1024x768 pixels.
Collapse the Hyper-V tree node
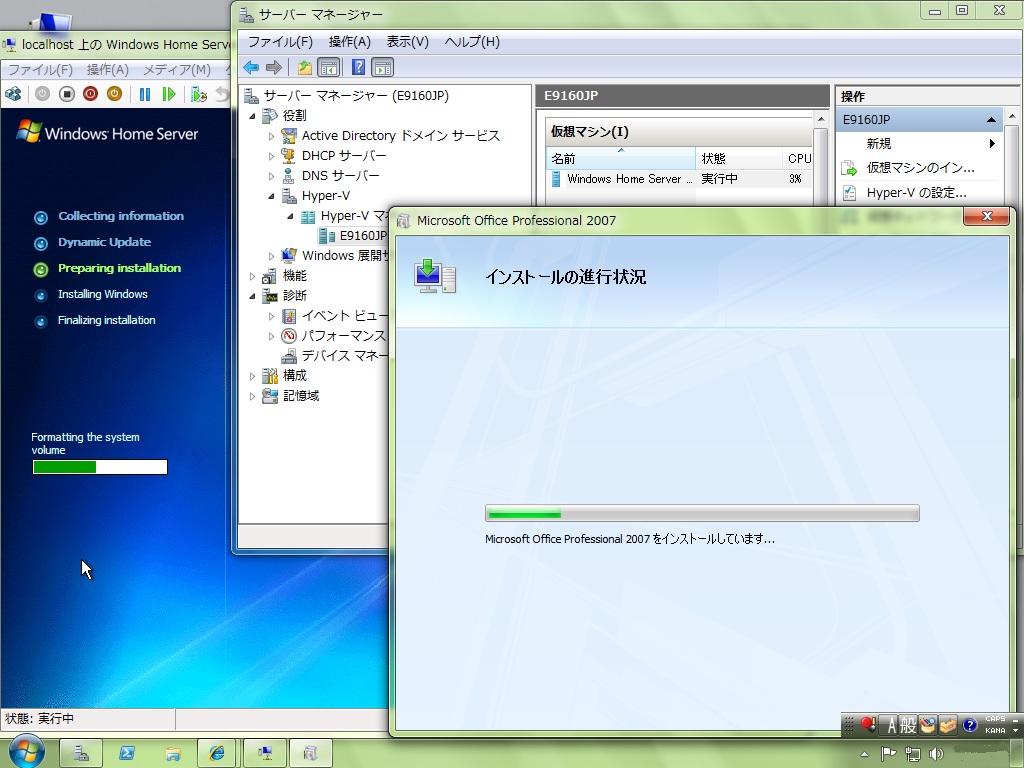click(272, 196)
